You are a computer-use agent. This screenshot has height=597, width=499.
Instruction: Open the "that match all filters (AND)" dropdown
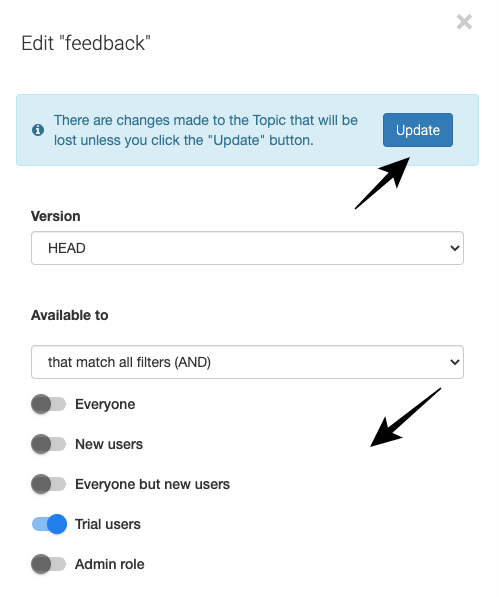pyautogui.click(x=247, y=362)
